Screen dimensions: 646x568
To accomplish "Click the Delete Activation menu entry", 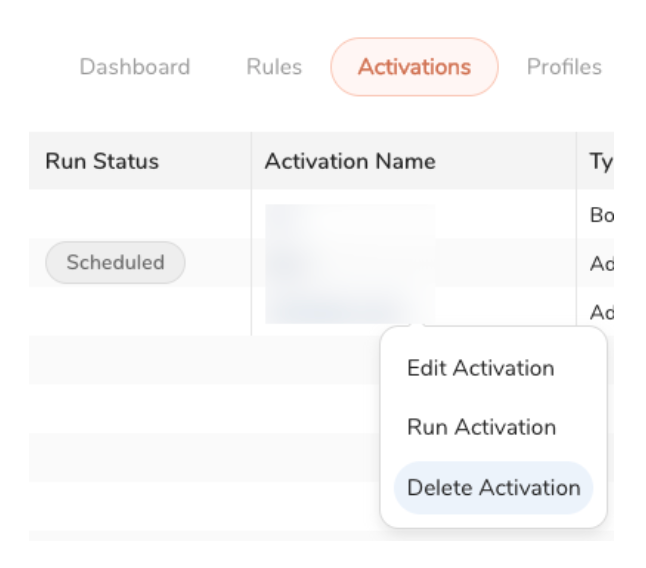I will click(x=493, y=488).
